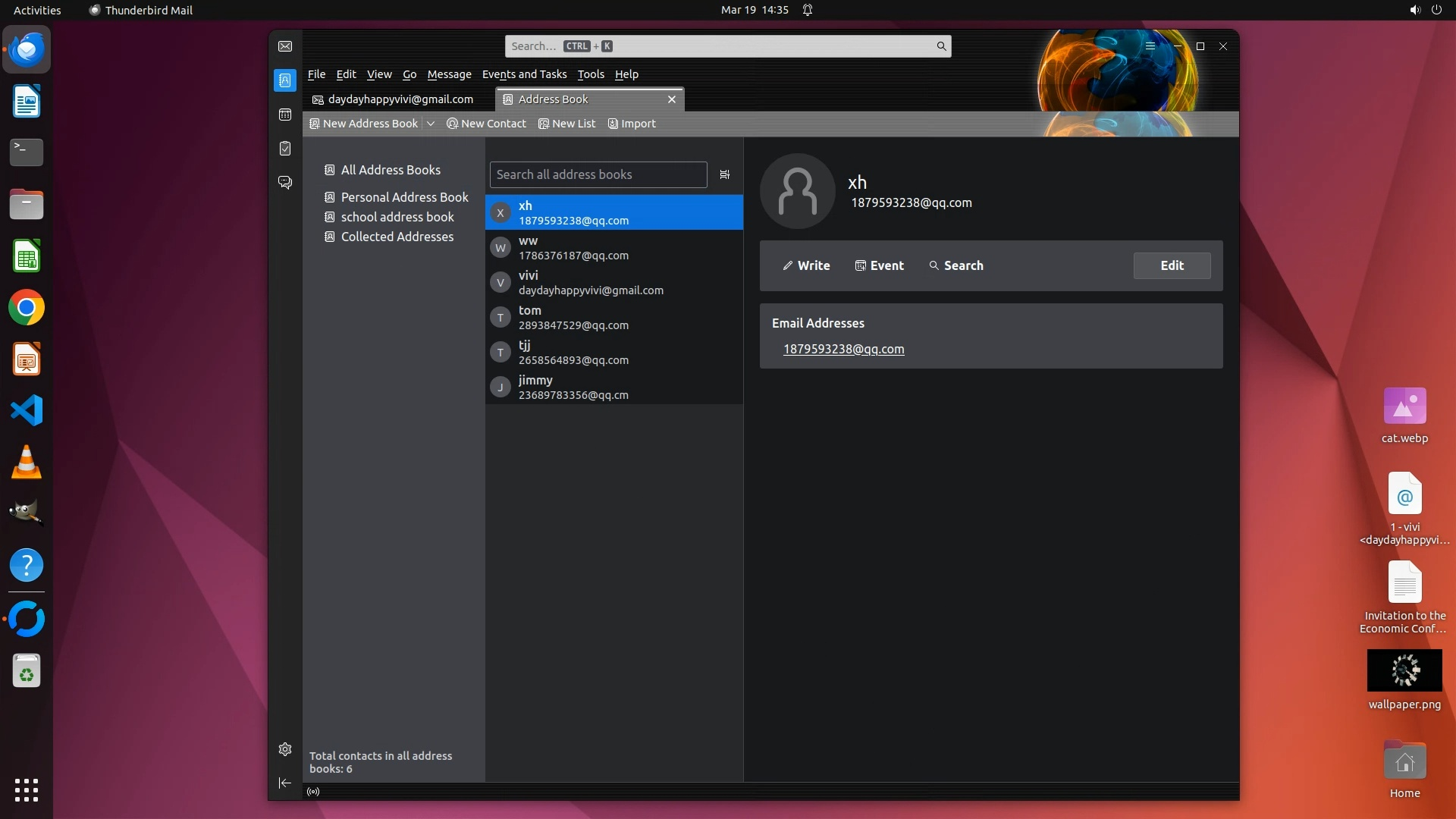Image resolution: width=1456 pixels, height=819 pixels.
Task: Click the connection status icon
Action: tap(313, 792)
